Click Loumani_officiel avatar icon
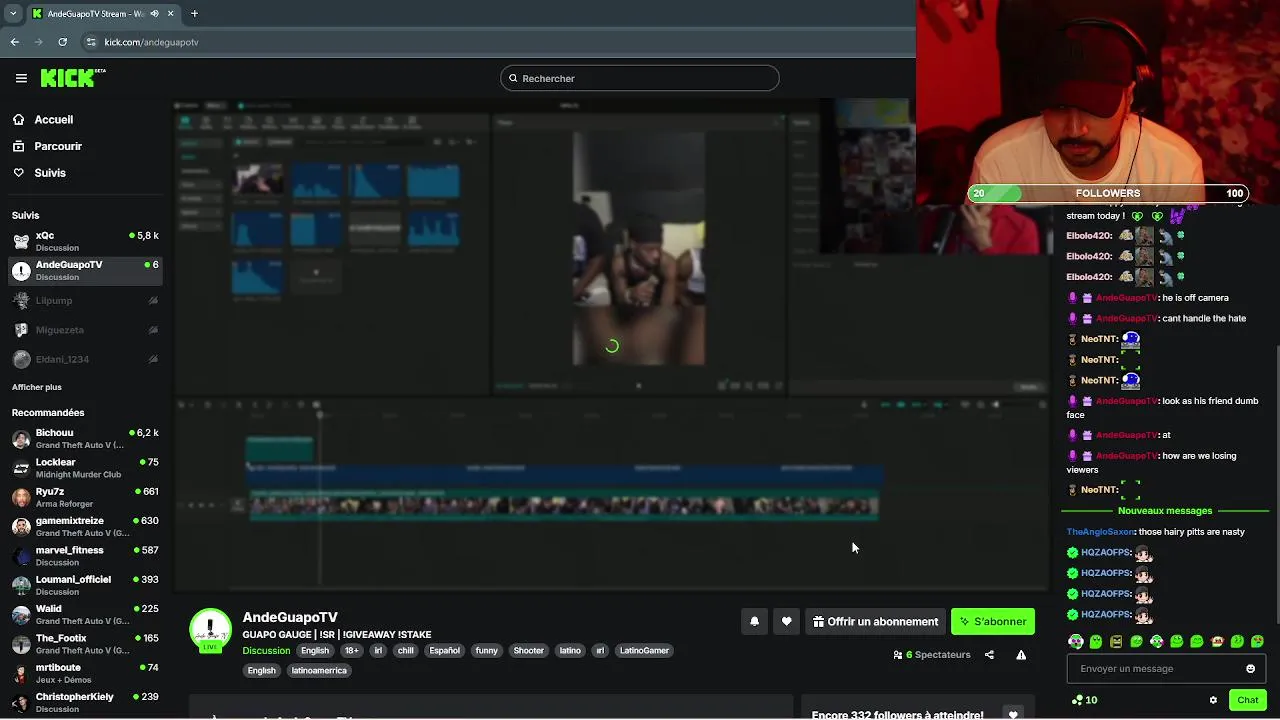The width and height of the screenshot is (1280, 720). pos(21,585)
